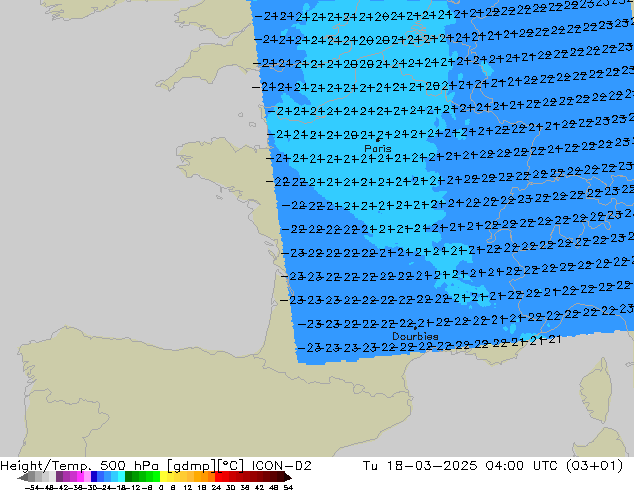This screenshot has height=490, width=634.
Task: Pick the dark blue segment of the colour scale
Action: pyautogui.click(x=94, y=477)
